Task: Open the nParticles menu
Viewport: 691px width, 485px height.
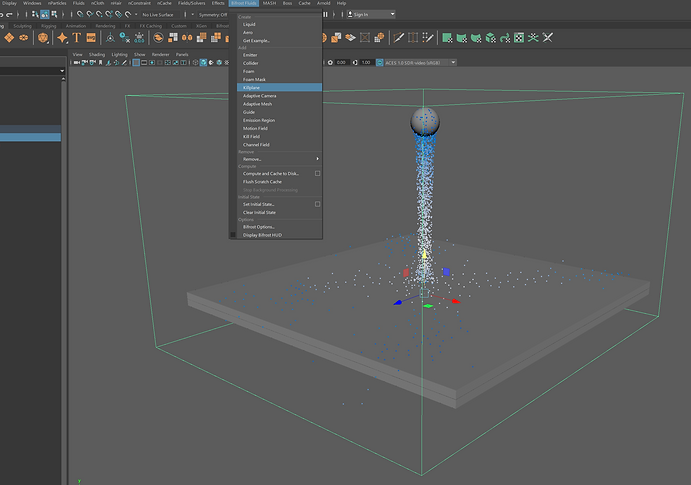Action: click(57, 3)
